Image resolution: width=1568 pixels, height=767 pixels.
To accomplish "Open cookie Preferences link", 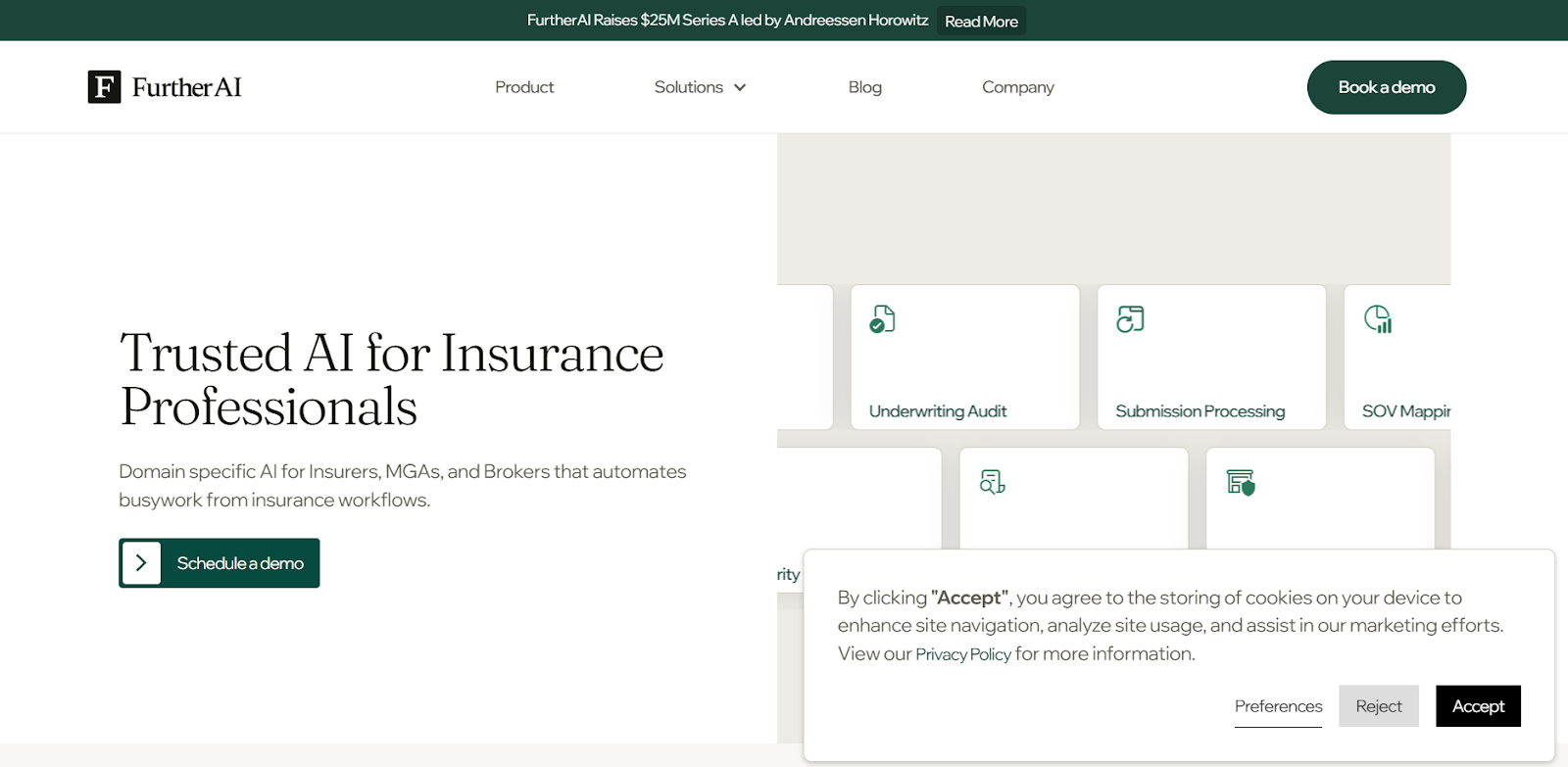I will [x=1278, y=706].
